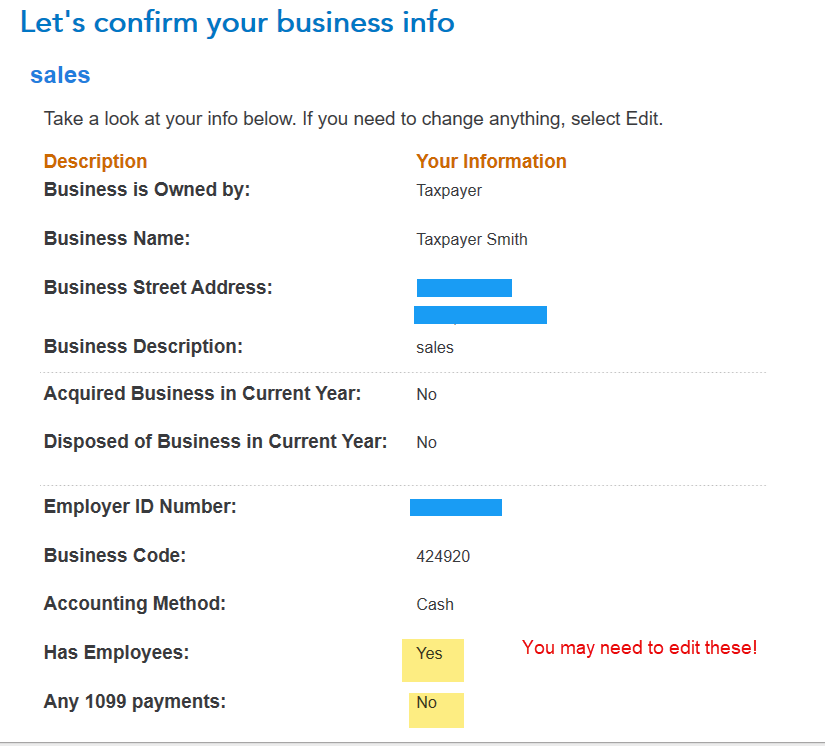Click the red "You may need to edit these!" note
825x746 pixels.
(x=640, y=648)
